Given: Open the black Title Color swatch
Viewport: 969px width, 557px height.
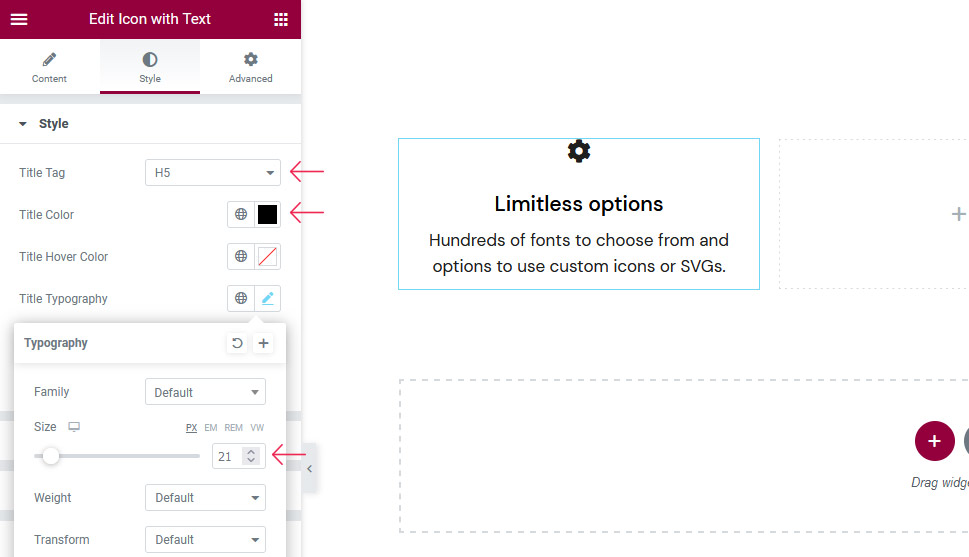Looking at the screenshot, I should click(x=268, y=214).
